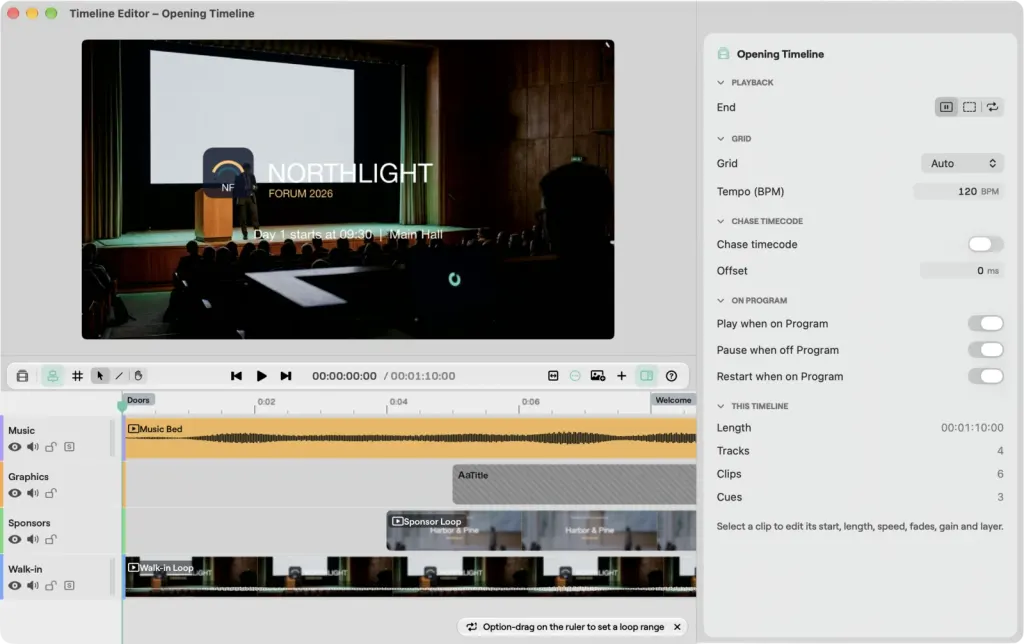Select the Sponsor Loop clip
Image resolution: width=1024 pixels, height=644 pixels.
point(541,531)
